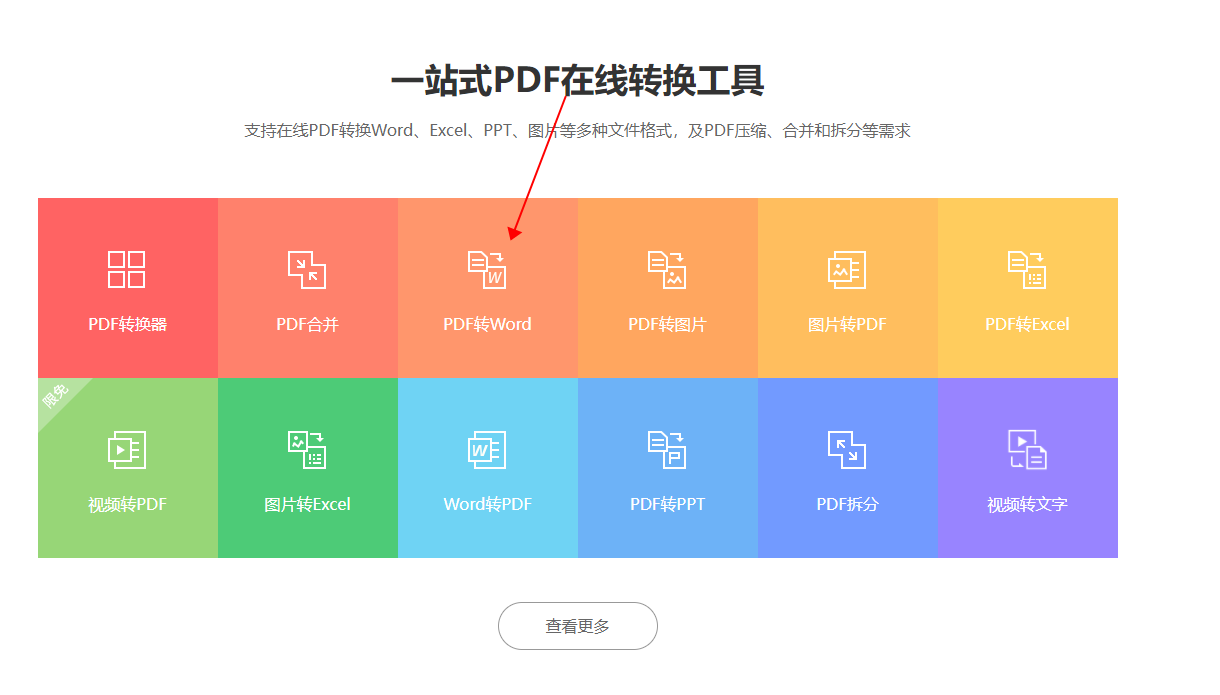This screenshot has width=1220, height=695.
Task: Click the 限免 corner badge
Action: [x=56, y=396]
